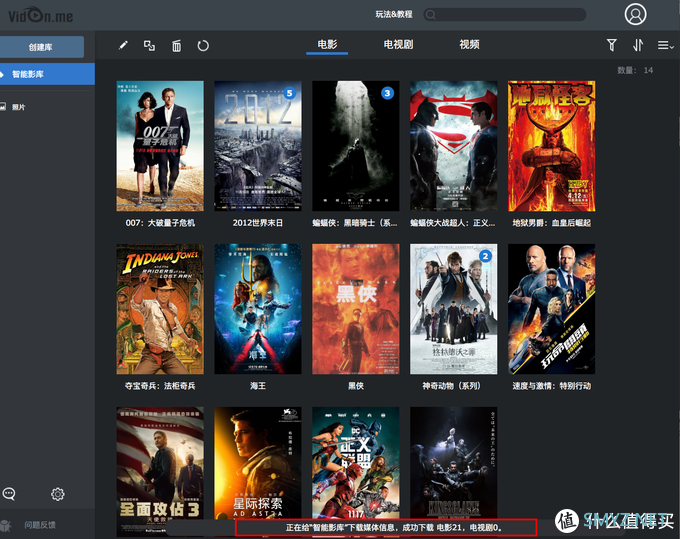
Task: Click the 海王 title text
Action: click(x=258, y=386)
